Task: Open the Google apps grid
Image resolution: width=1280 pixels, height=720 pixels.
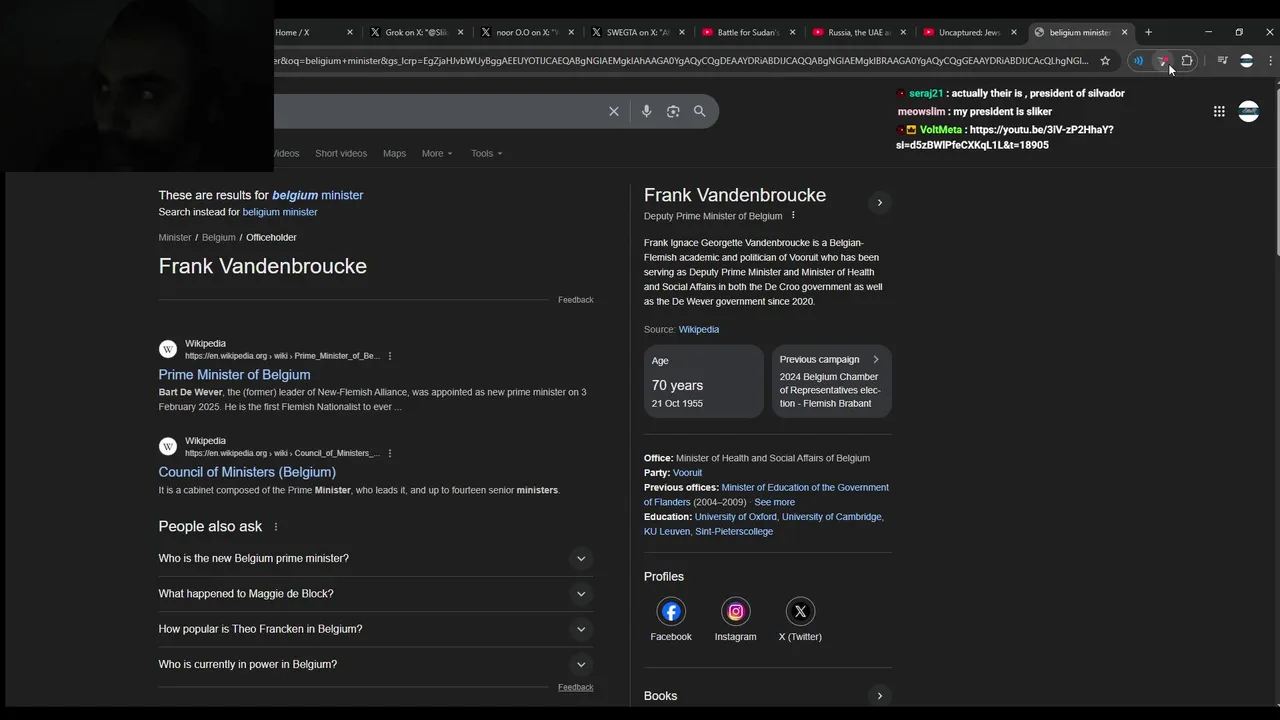Action: [1219, 111]
